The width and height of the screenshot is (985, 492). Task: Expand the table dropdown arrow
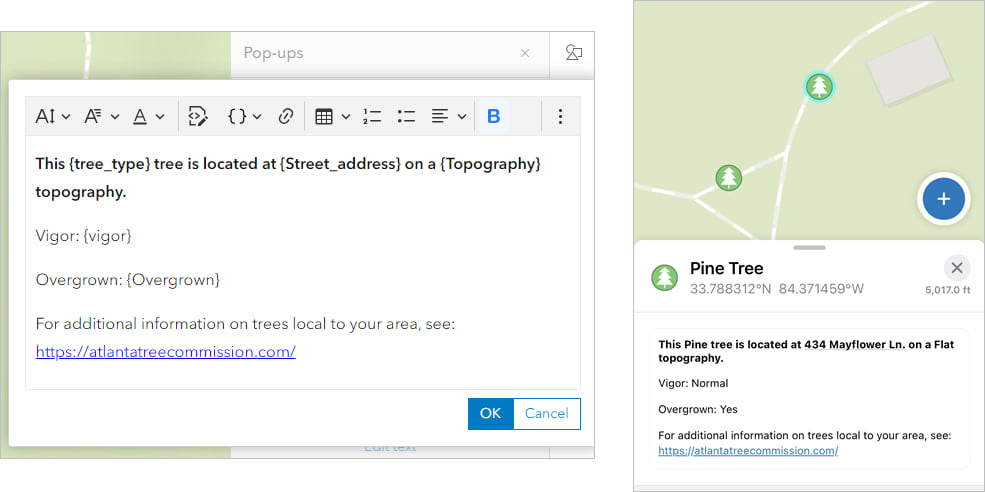[x=346, y=117]
